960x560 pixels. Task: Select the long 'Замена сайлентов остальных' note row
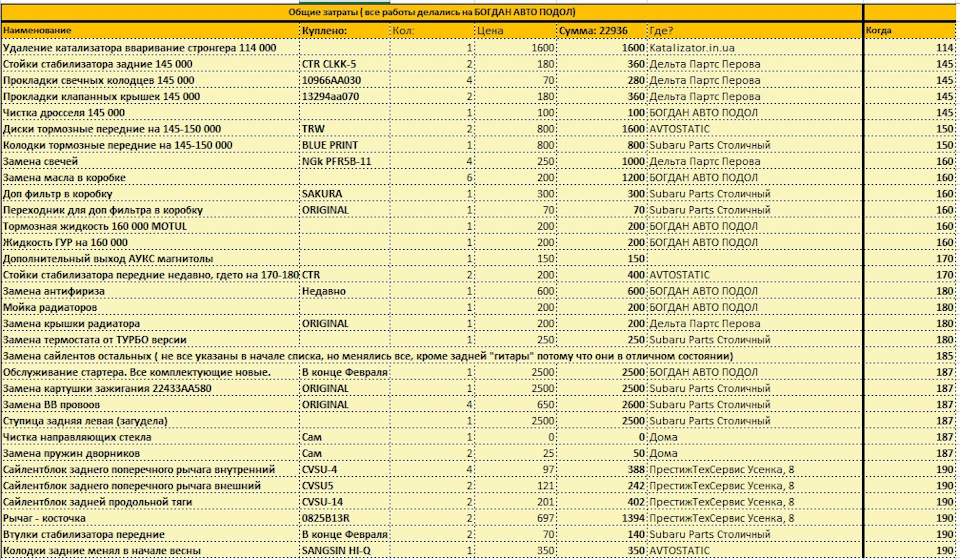432,356
